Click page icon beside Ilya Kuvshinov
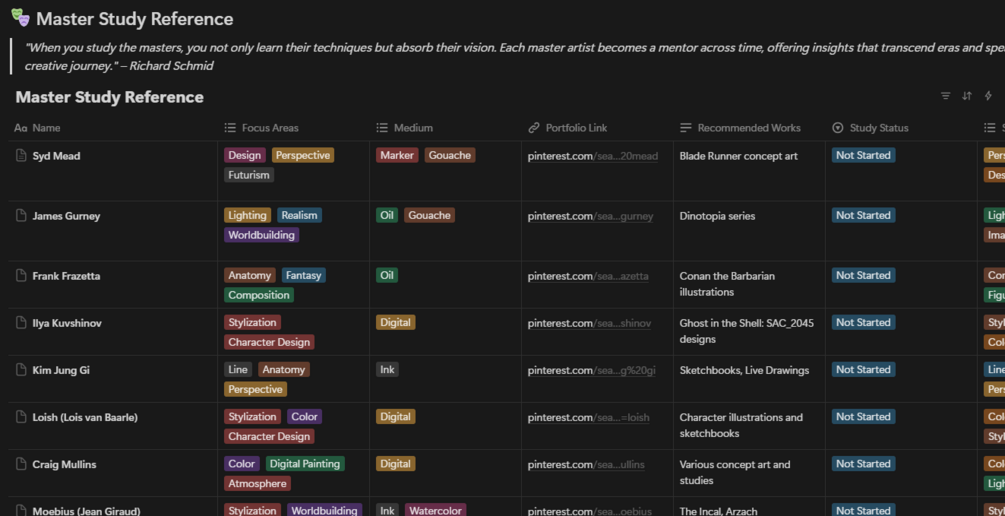1005x516 pixels. click(21, 322)
